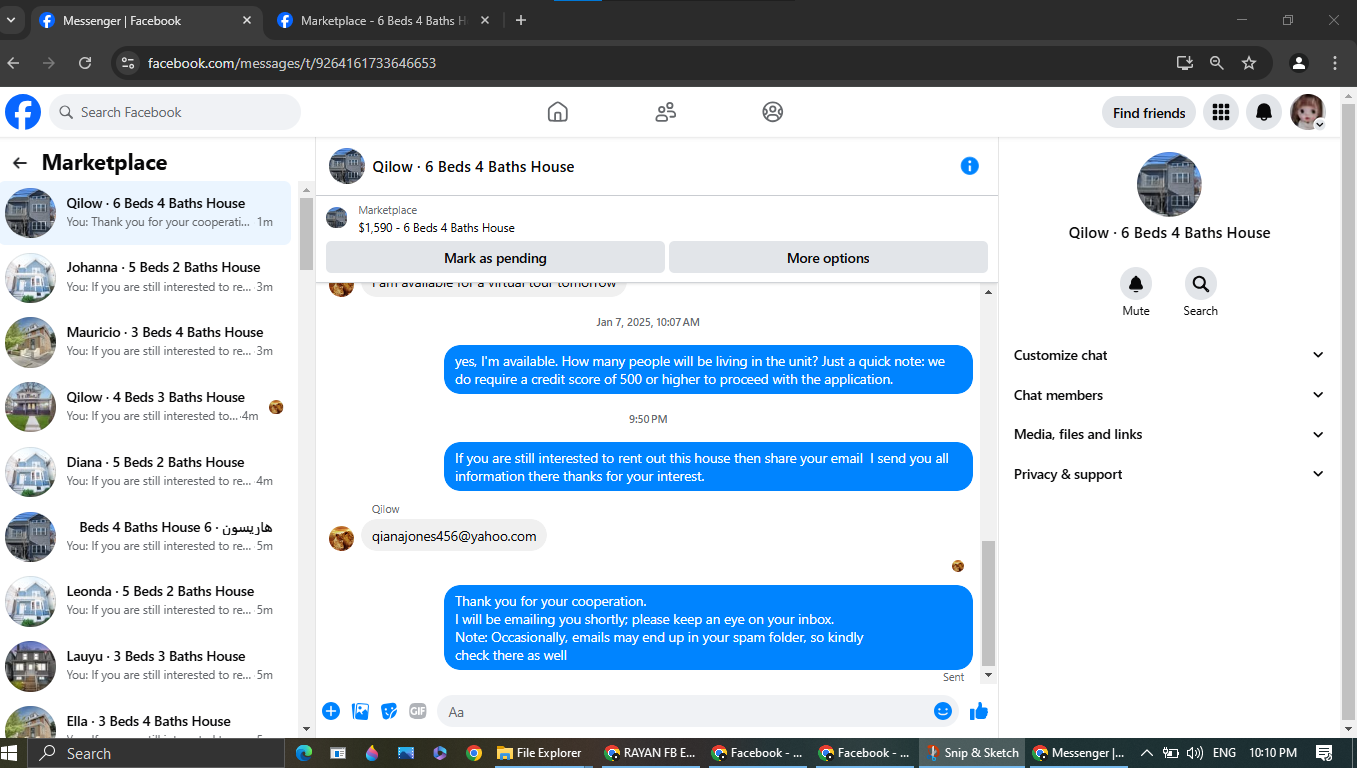Image resolution: width=1357 pixels, height=768 pixels.
Task: Click the taskbar Search box
Action: pyautogui.click(x=157, y=753)
